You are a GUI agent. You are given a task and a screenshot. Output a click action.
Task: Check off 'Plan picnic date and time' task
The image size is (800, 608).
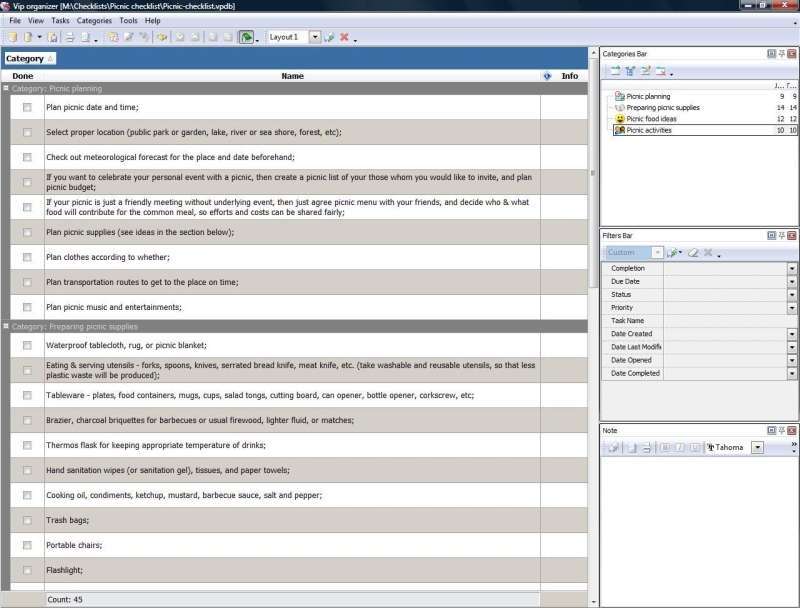[x=27, y=107]
